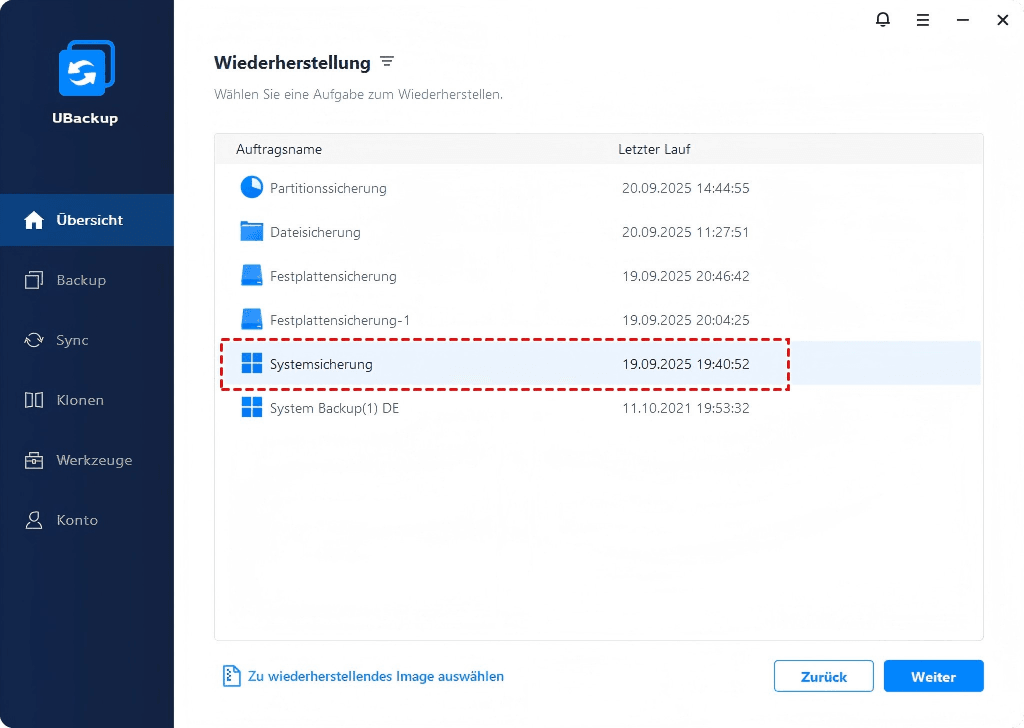
Task: Click the Festplattensicherung disk icon
Action: (x=251, y=276)
